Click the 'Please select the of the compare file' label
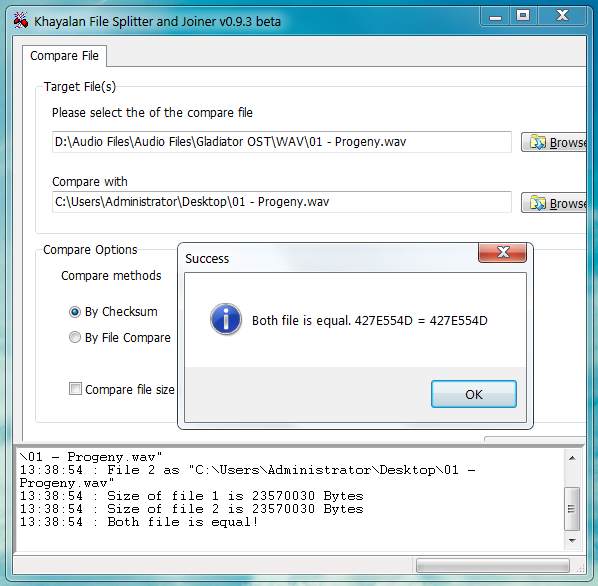The width and height of the screenshot is (598, 586). pos(152,113)
